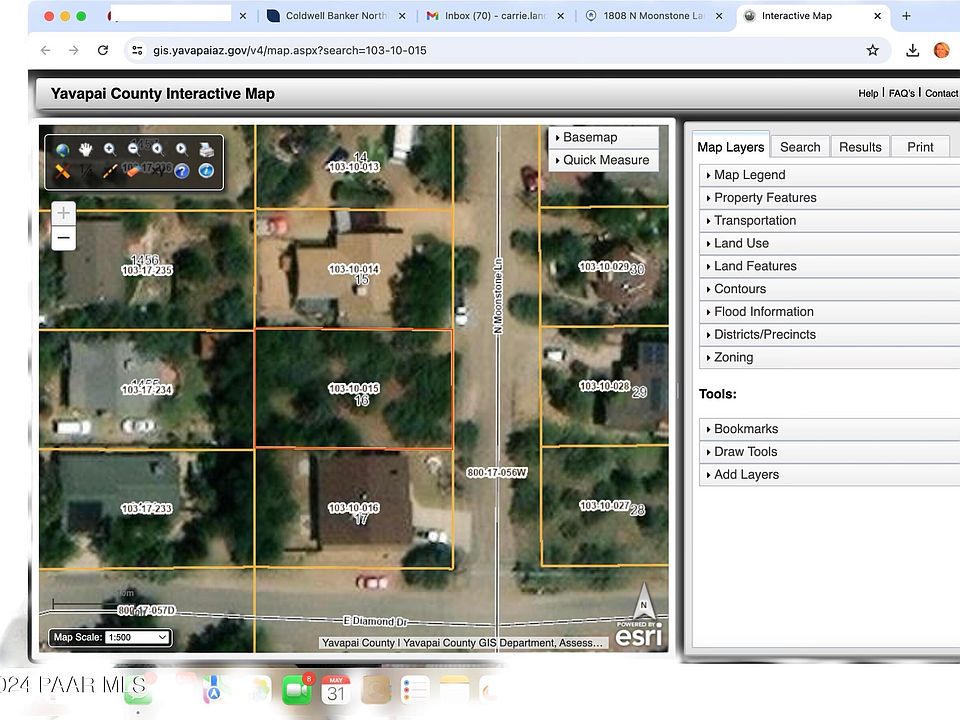
Task: Select the zoom-in magnifier tool
Action: pyautogui.click(x=110, y=149)
